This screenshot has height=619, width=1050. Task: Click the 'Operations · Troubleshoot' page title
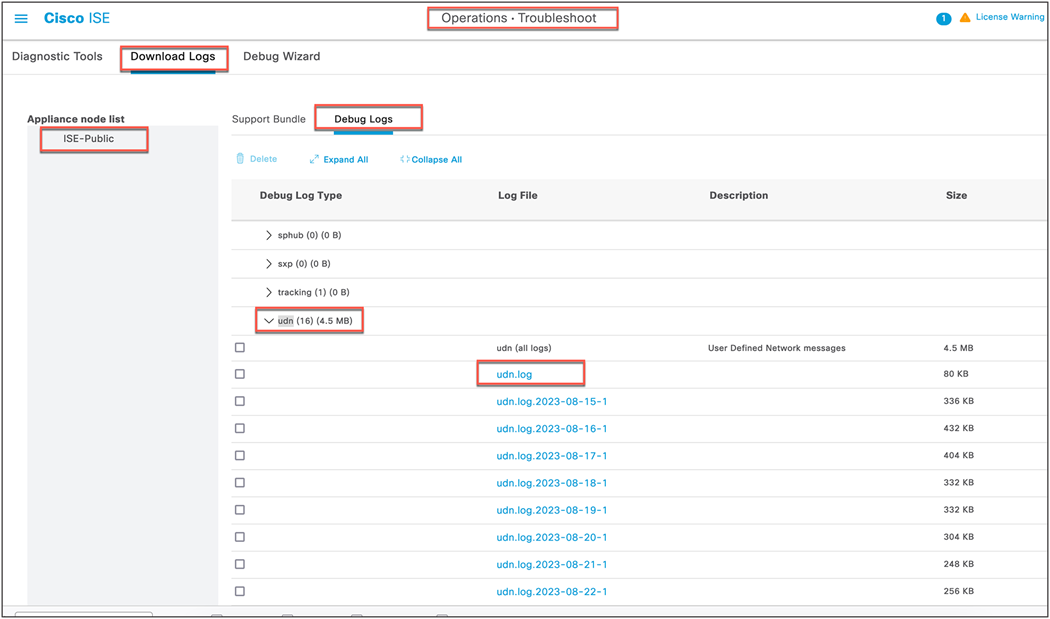(x=519, y=18)
